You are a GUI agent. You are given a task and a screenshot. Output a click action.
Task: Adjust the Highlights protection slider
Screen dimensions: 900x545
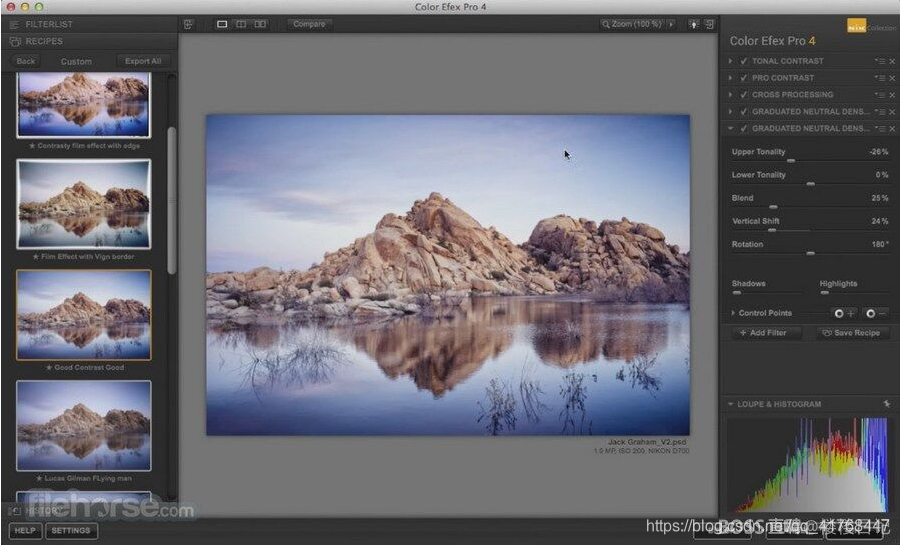click(x=825, y=293)
